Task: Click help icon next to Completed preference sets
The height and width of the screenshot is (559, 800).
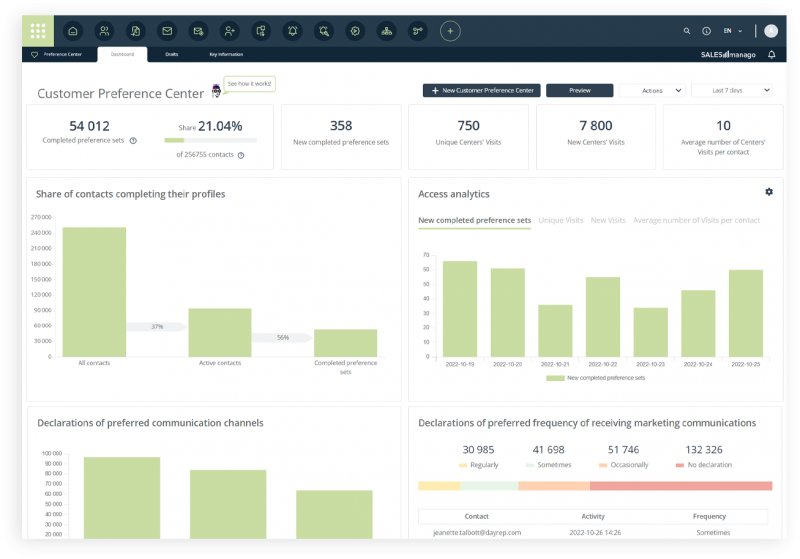Action: 133,141
